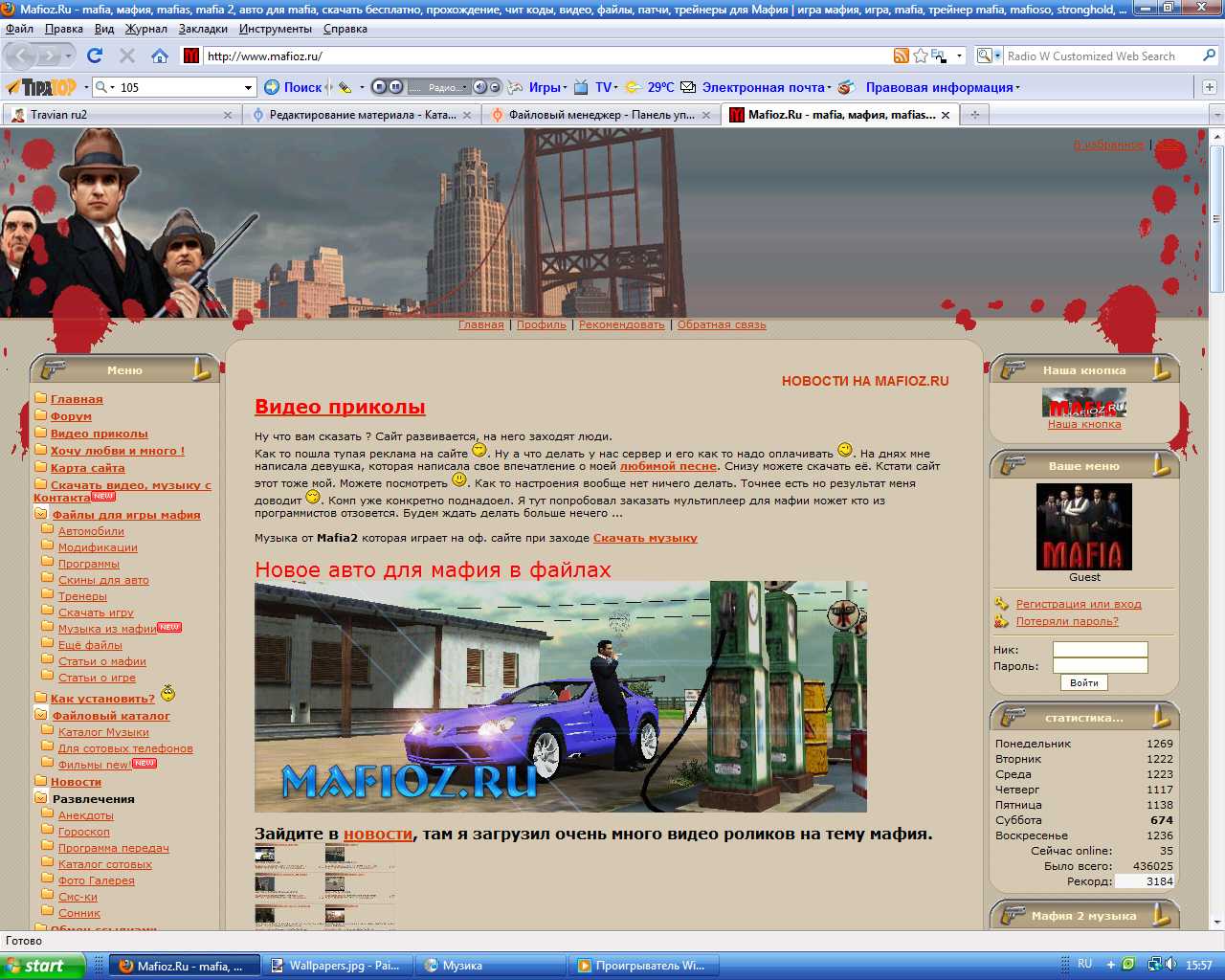Open Wallpapers.jpg Paint window from taskbar
This screenshot has height=980, width=1225.
335,966
